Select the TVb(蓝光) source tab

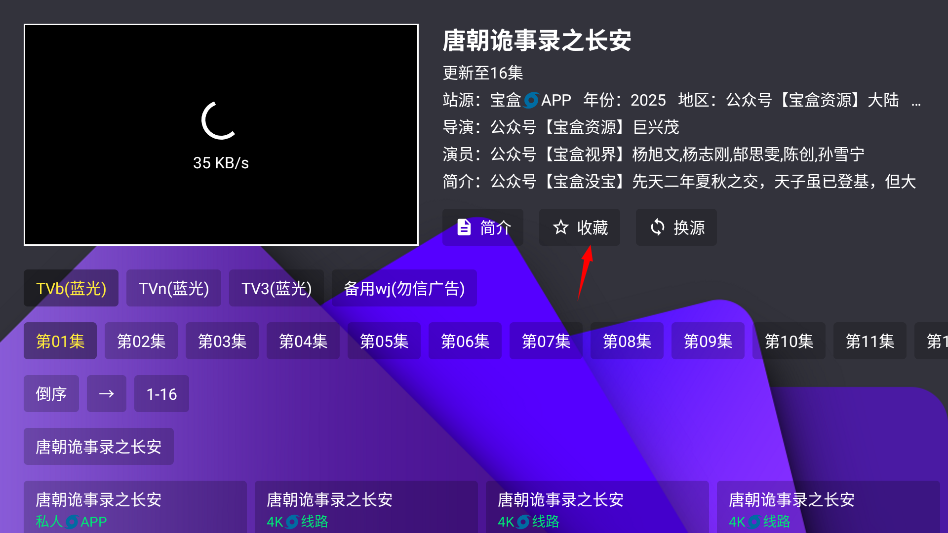(71, 288)
